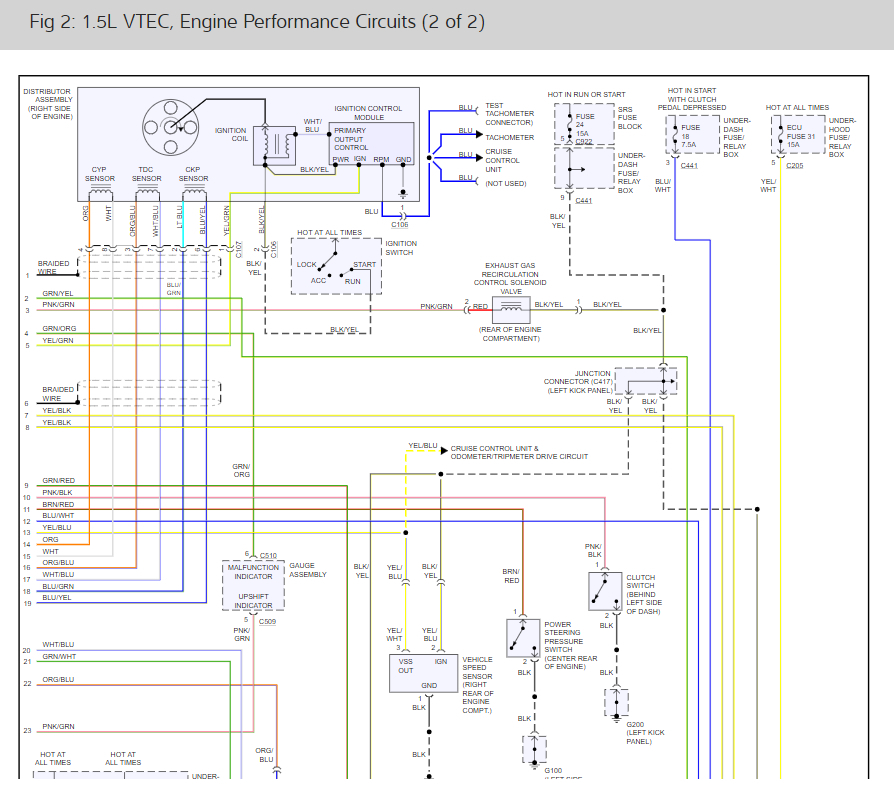
Task: Click the Upshift Indicator label
Action: [254, 601]
